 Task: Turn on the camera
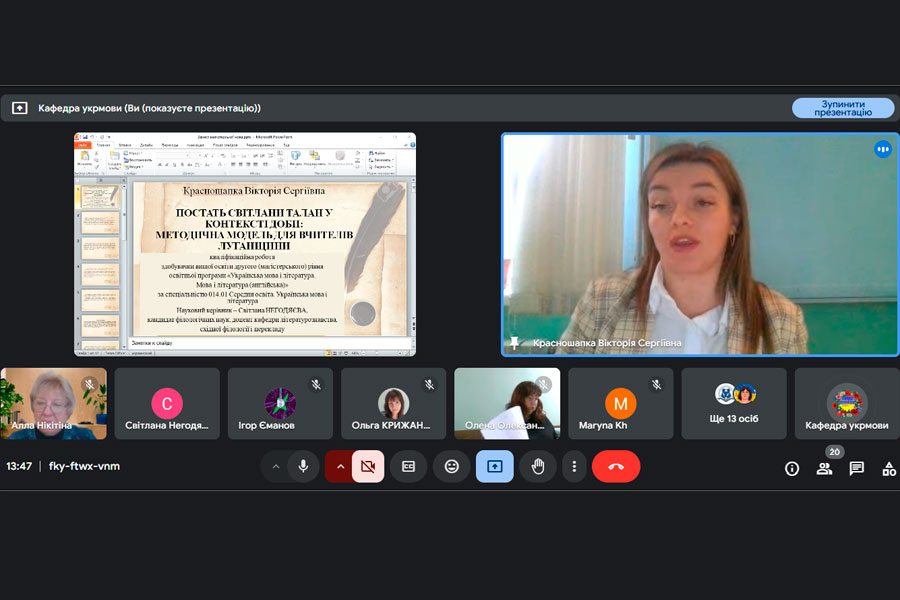tap(368, 466)
